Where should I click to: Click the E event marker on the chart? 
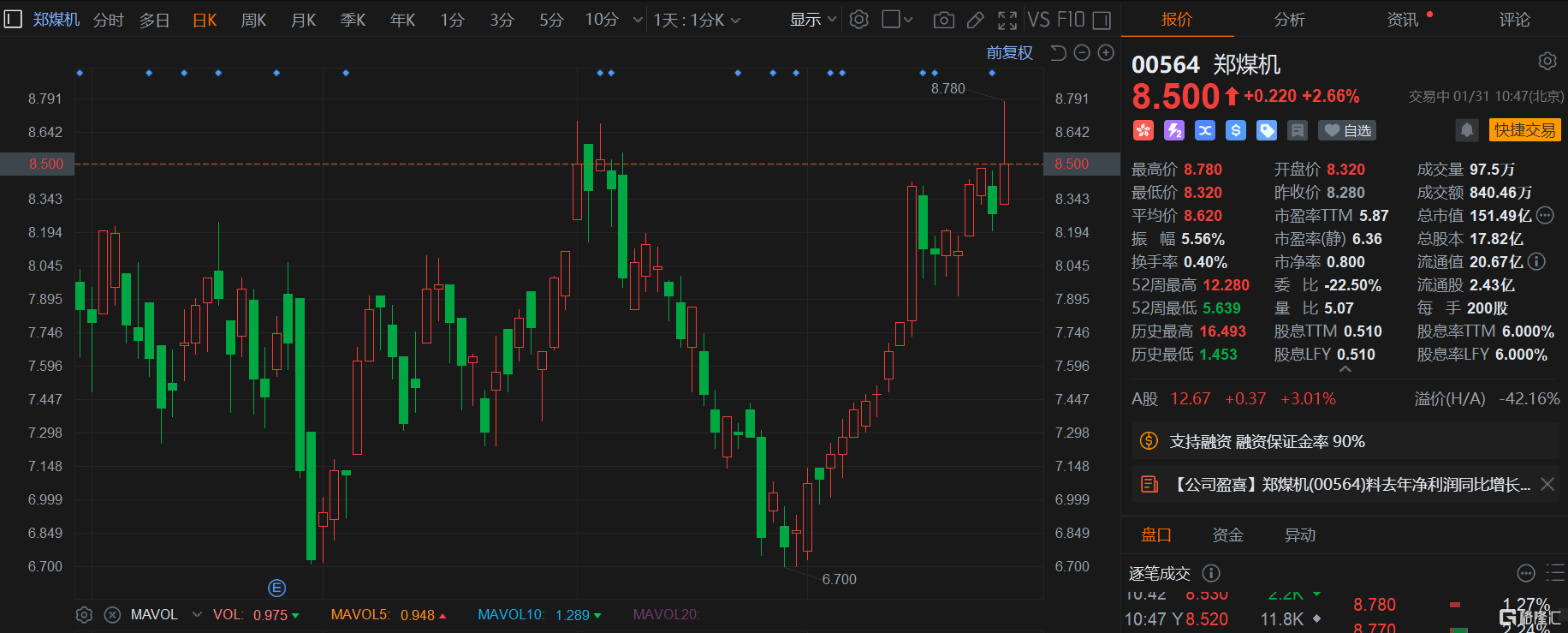pyautogui.click(x=276, y=588)
